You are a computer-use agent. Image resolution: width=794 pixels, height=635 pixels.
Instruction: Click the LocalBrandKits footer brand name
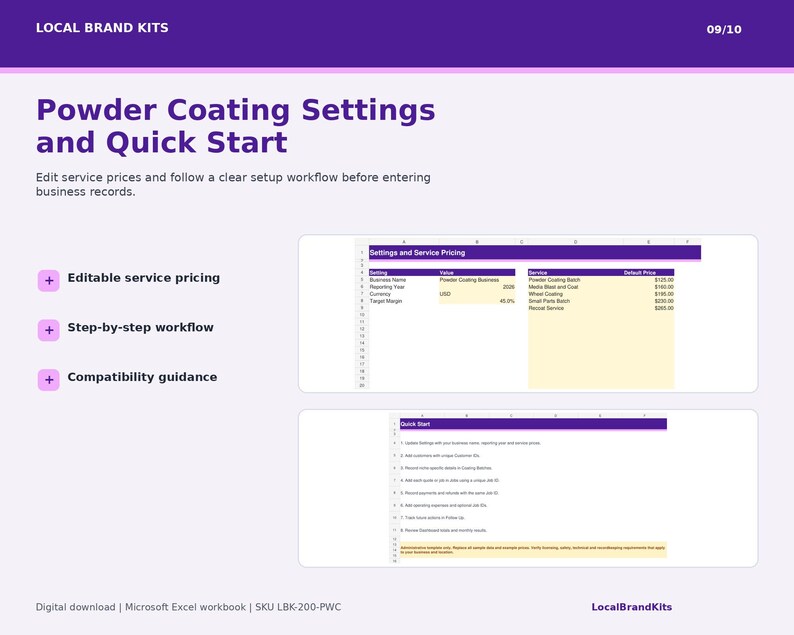click(x=631, y=607)
